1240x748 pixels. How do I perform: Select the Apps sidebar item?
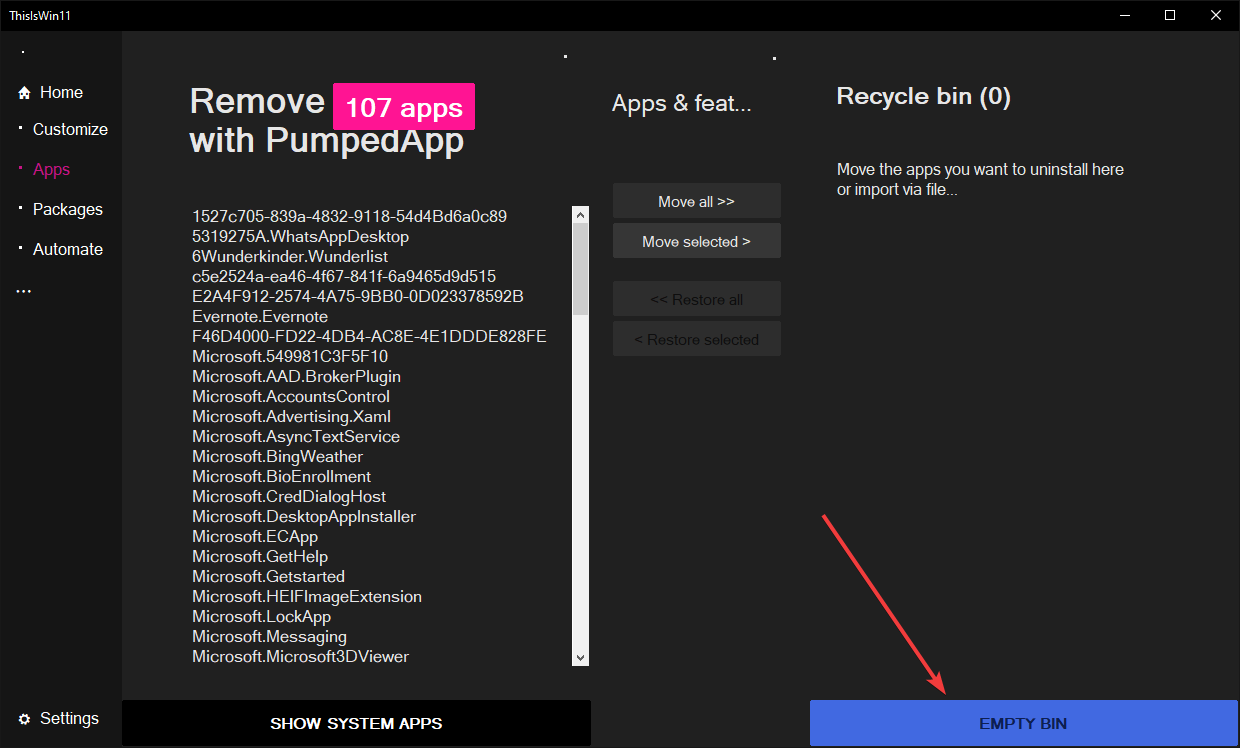click(51, 169)
